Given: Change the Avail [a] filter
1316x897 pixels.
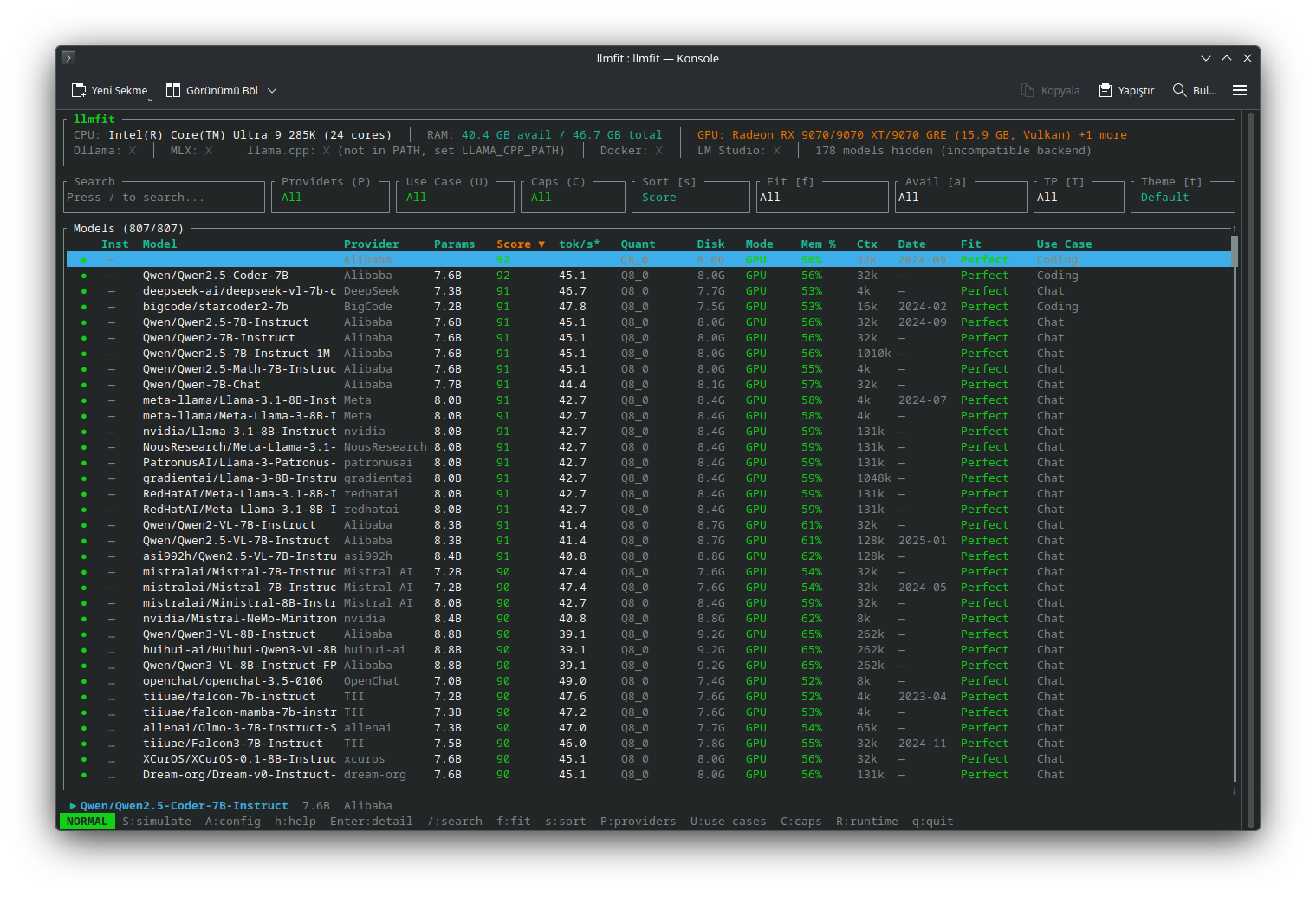Looking at the screenshot, I should click(961, 197).
